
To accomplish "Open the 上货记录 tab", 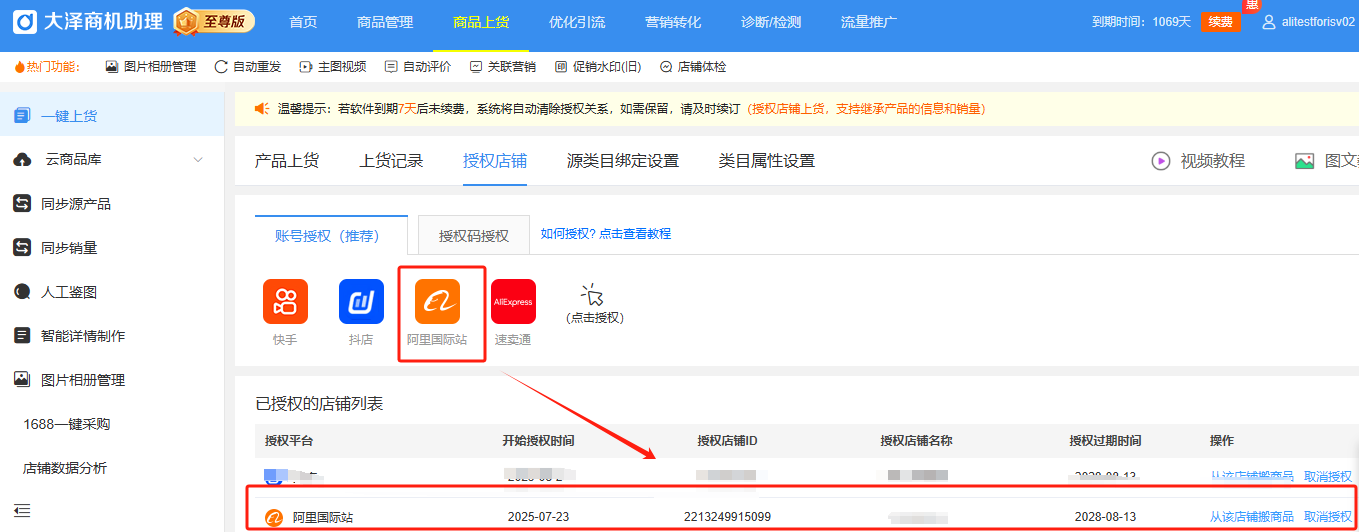I will pos(391,161).
